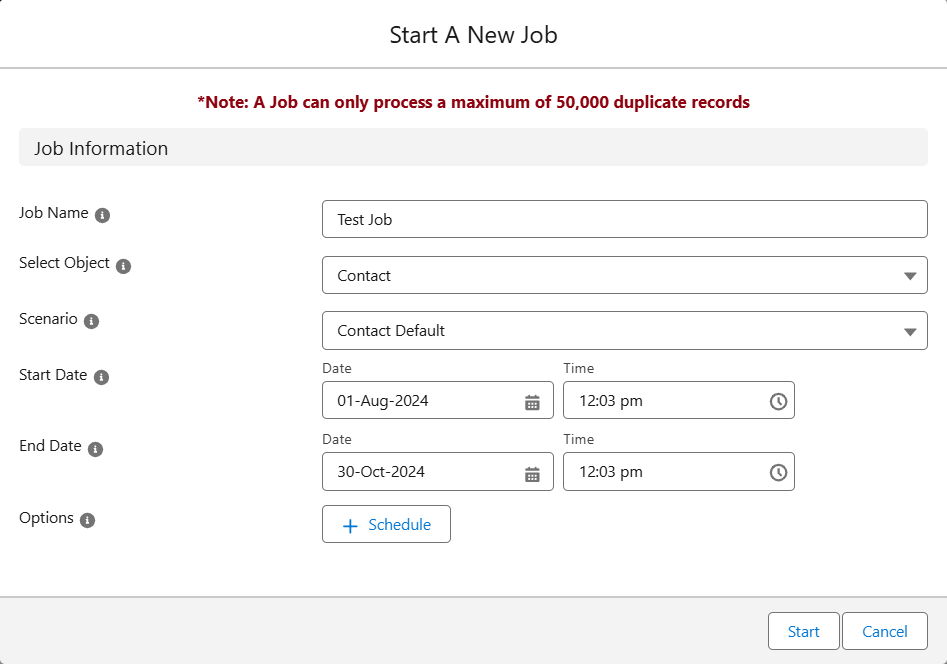Click the Job Name info icon
Viewport: 947px width, 664px height.
click(103, 215)
